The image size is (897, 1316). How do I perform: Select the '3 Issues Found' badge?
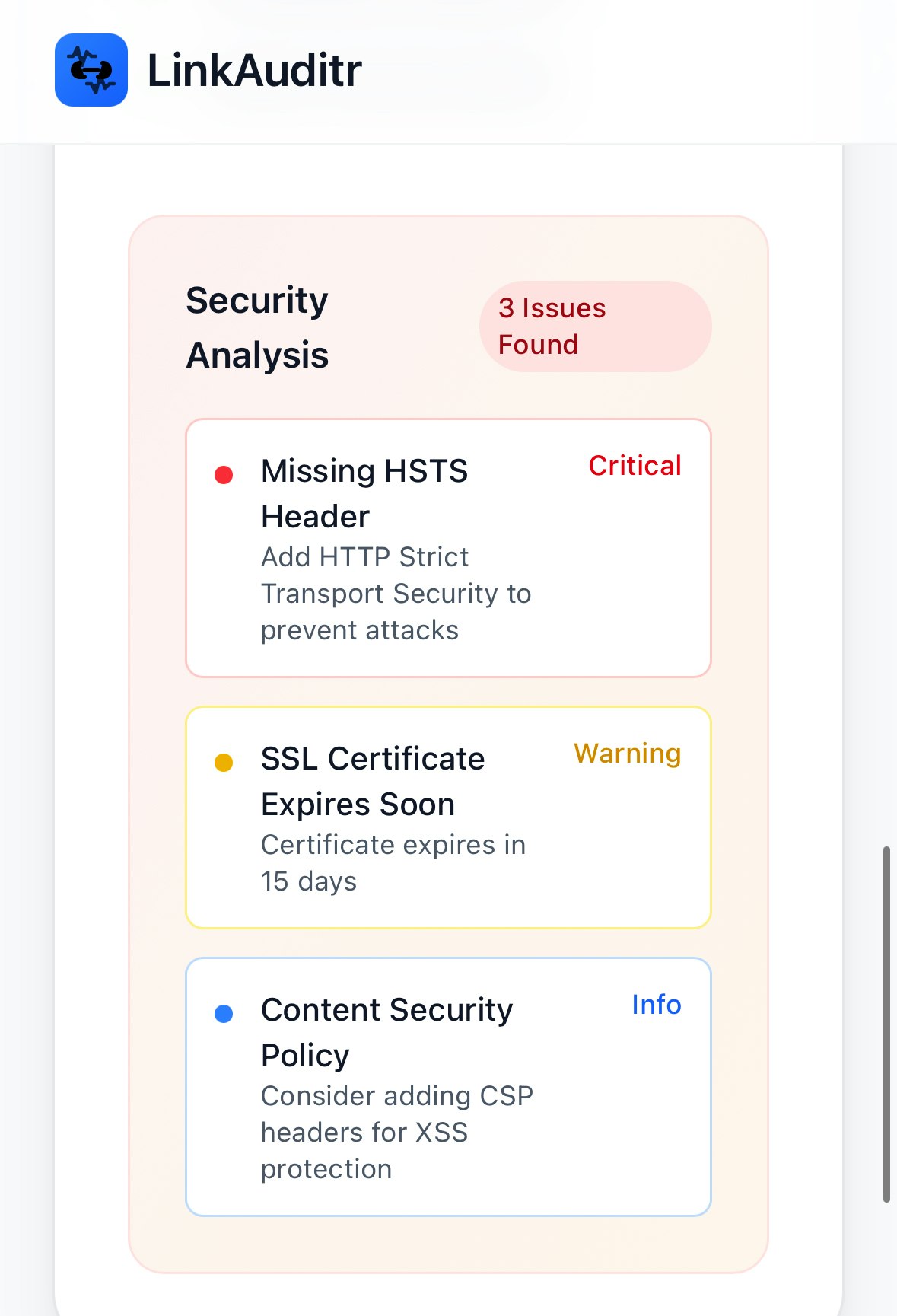coord(595,327)
